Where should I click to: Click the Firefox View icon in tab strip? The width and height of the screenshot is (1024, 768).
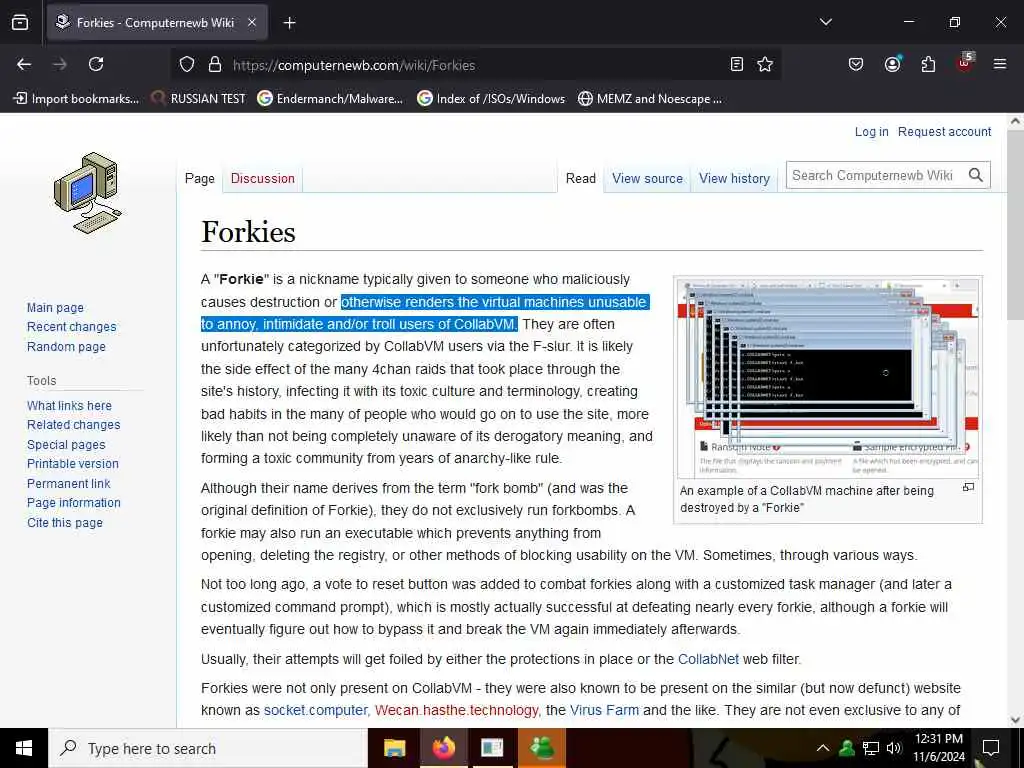click(20, 22)
